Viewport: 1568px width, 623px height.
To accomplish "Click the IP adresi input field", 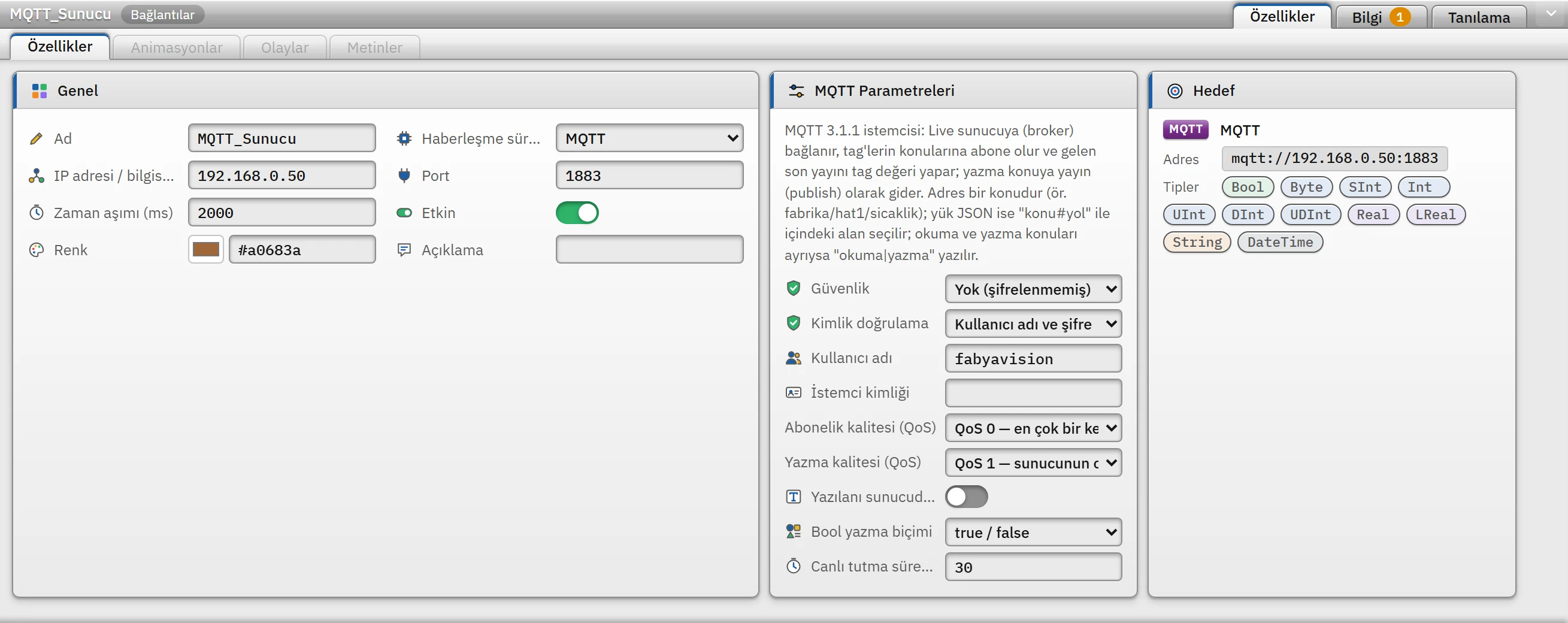I will (282, 176).
